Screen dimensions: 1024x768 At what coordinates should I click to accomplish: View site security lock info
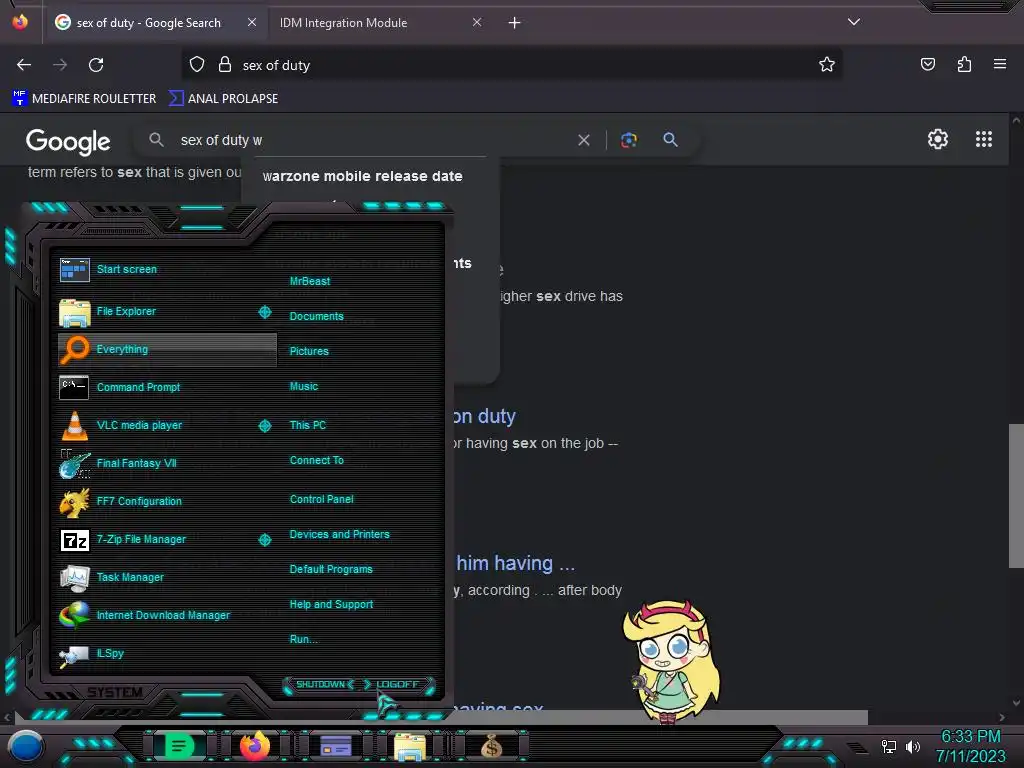(225, 65)
